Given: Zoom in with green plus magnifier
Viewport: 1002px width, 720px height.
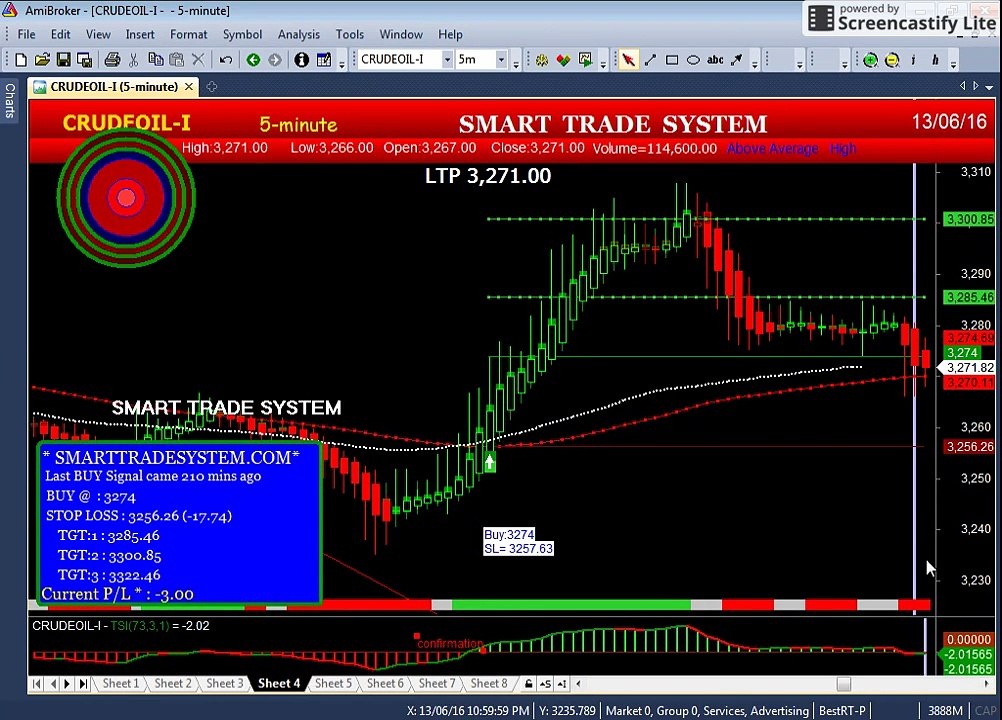Looking at the screenshot, I should click(x=870, y=60).
